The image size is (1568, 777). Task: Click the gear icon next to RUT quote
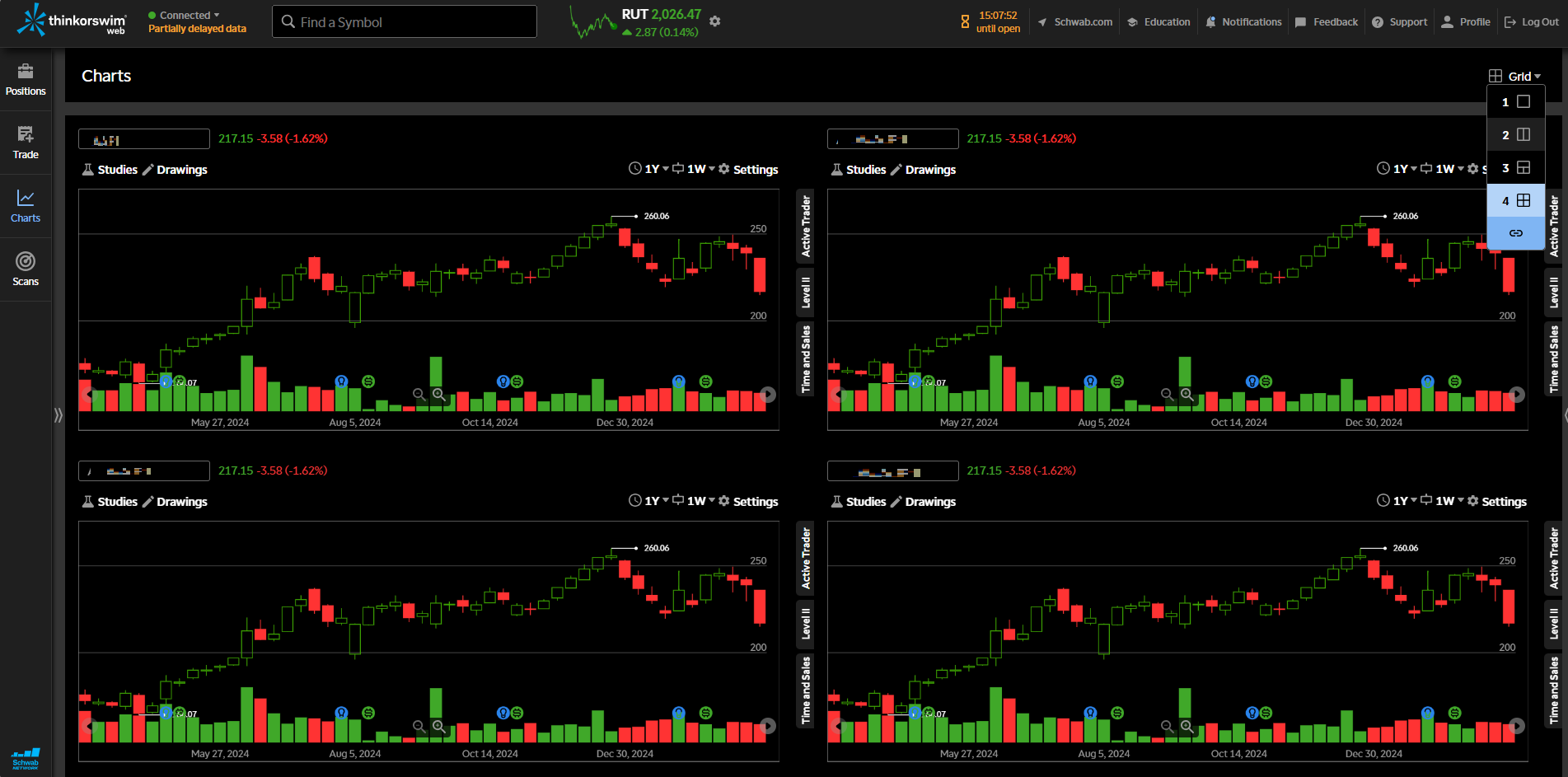[715, 21]
